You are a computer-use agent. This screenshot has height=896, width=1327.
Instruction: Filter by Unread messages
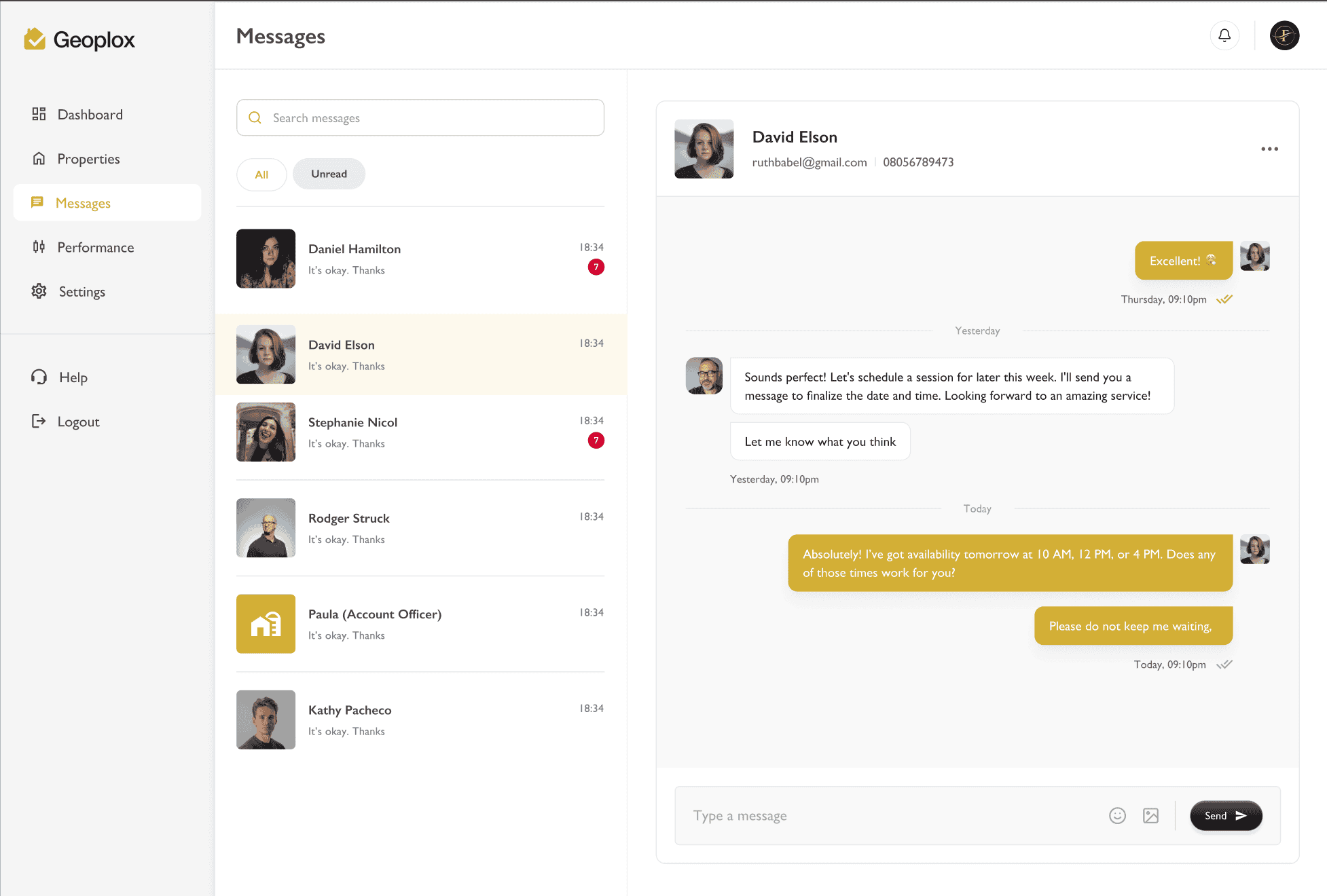[x=329, y=174]
